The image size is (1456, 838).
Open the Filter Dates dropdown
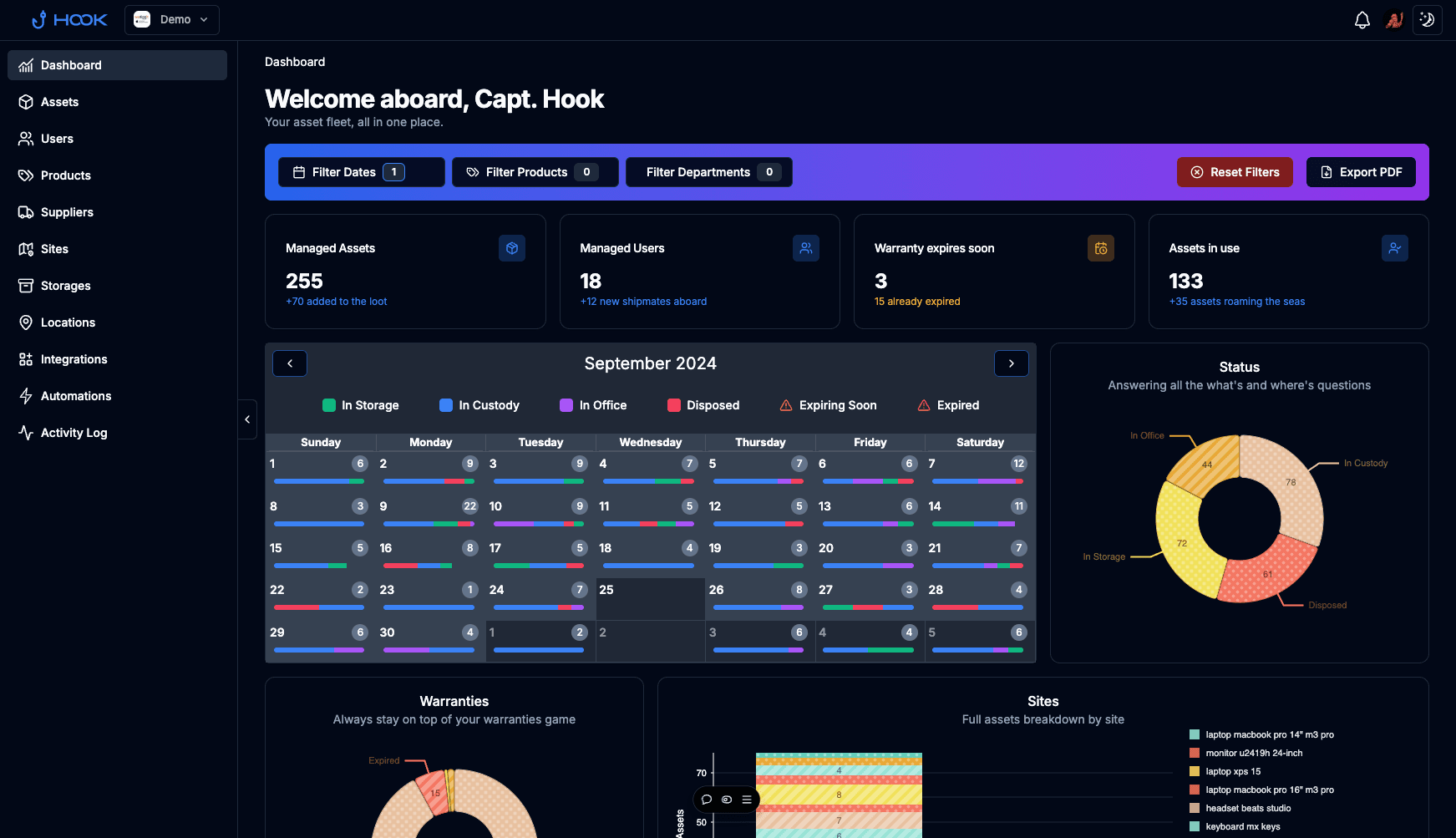tap(361, 172)
